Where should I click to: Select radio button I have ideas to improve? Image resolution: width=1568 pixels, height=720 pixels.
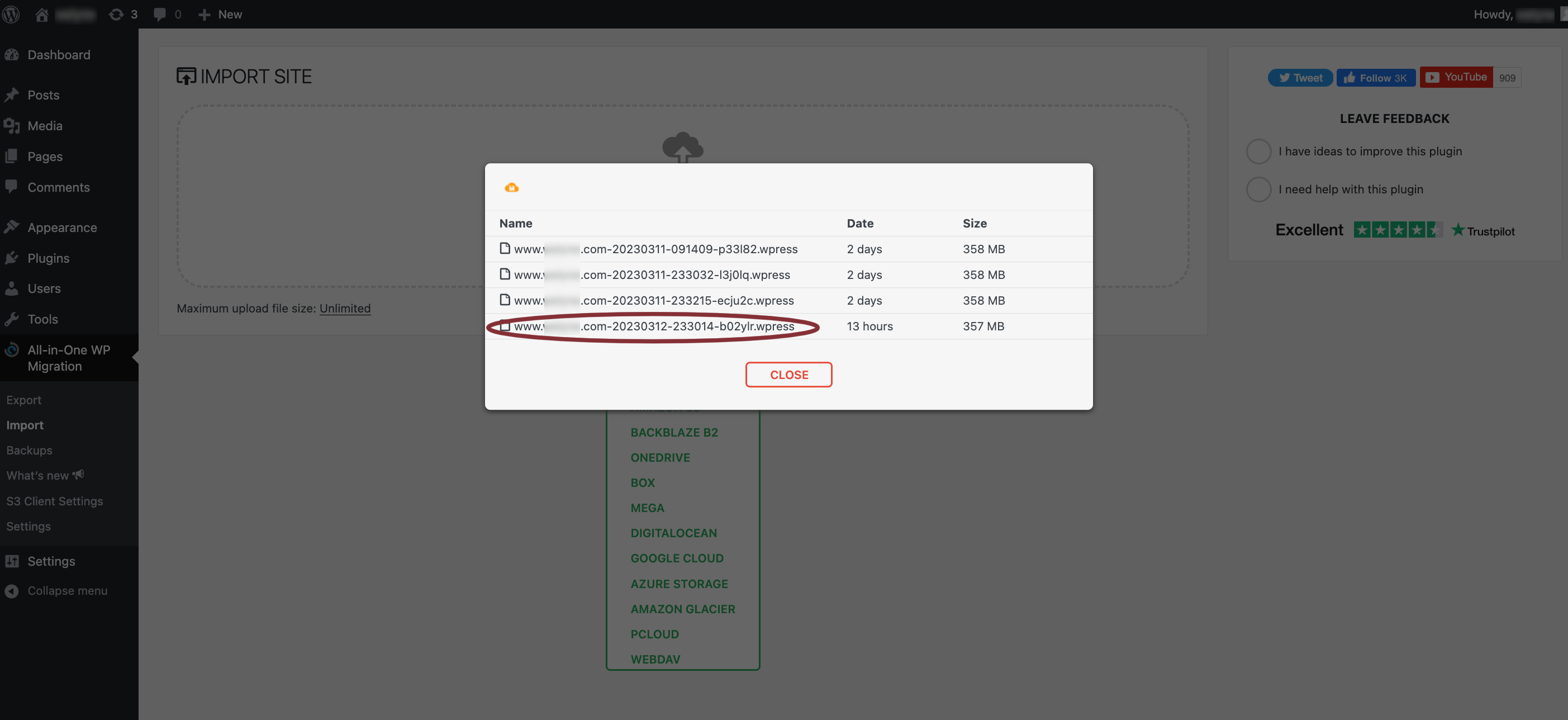[1257, 152]
